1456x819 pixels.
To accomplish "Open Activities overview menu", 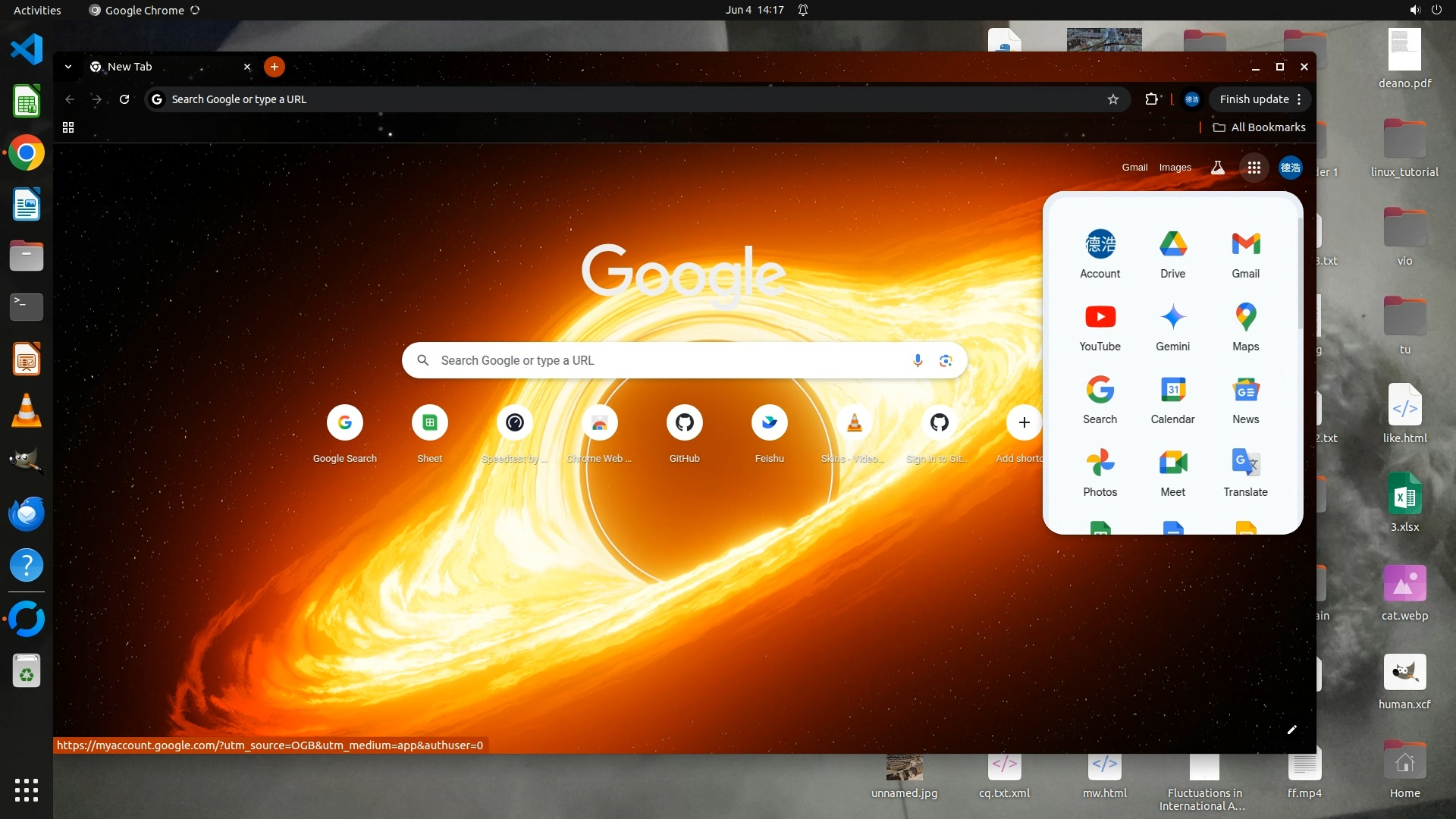I will [37, 10].
